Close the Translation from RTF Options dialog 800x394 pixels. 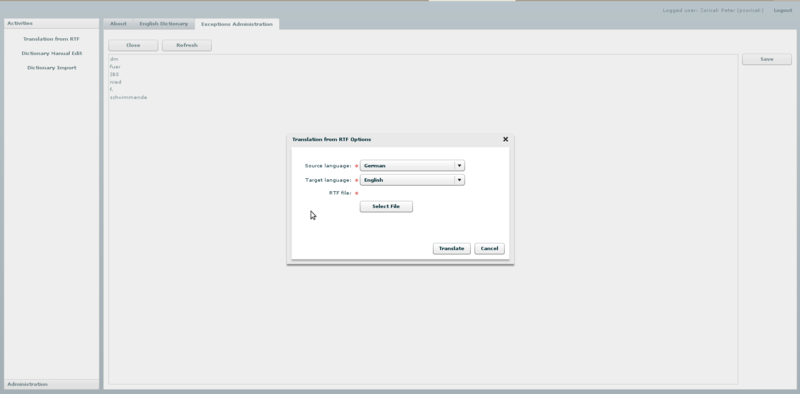pos(506,139)
